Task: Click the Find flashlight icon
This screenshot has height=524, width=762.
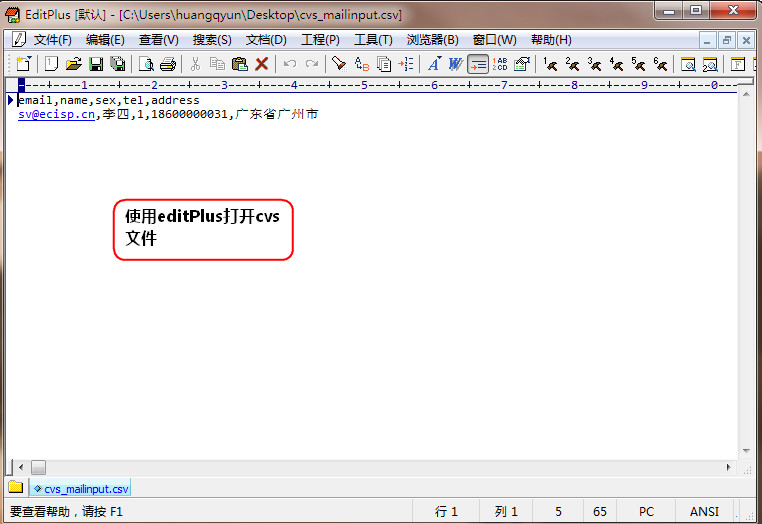Action: [339, 64]
